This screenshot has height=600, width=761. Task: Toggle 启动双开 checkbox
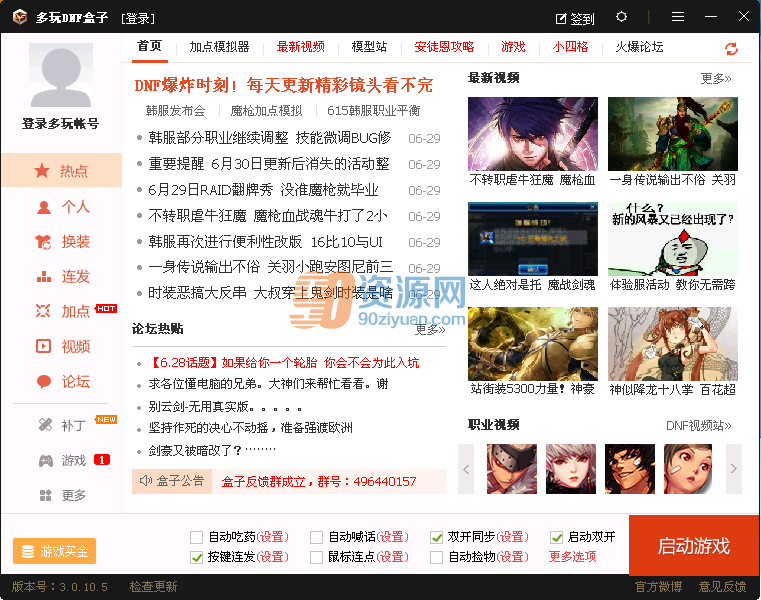[x=556, y=537]
